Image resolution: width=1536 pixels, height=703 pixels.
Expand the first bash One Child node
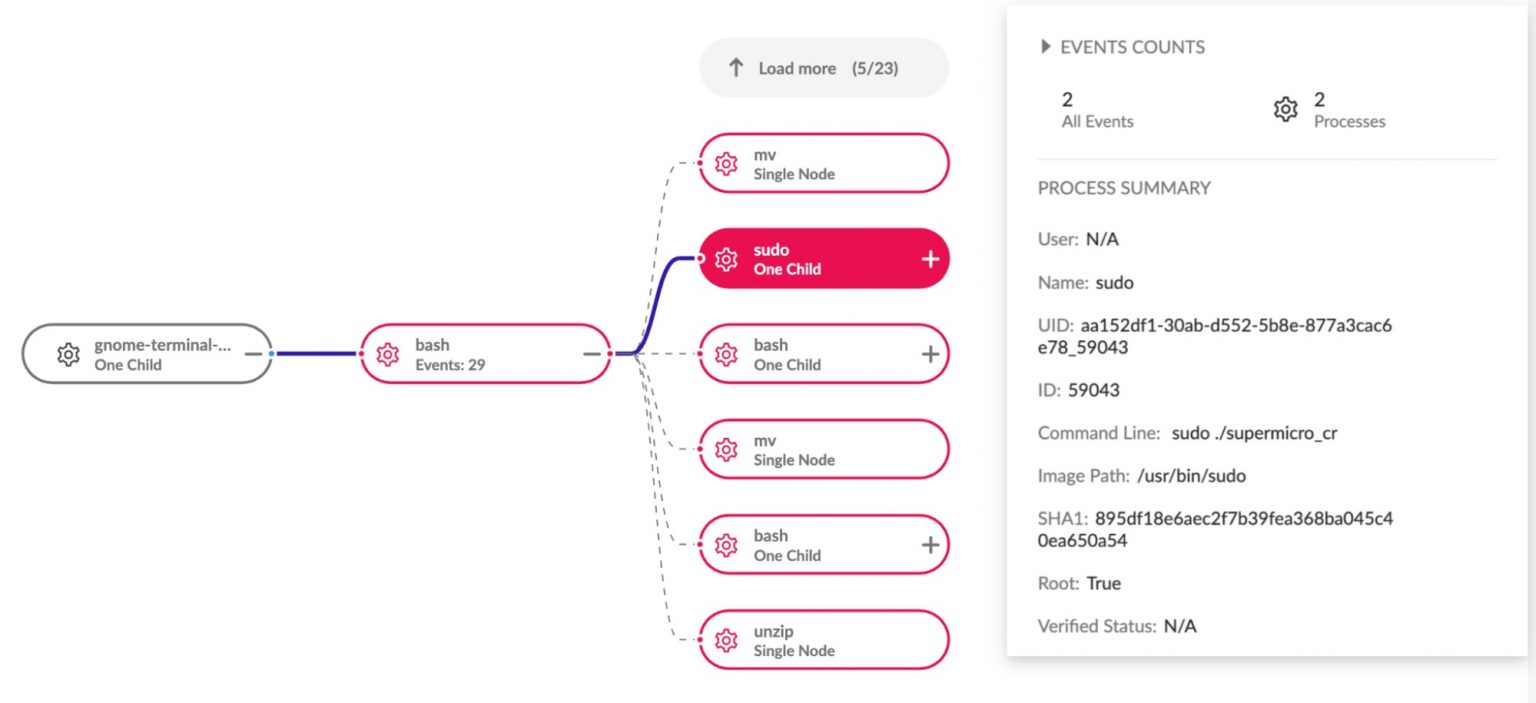point(930,353)
